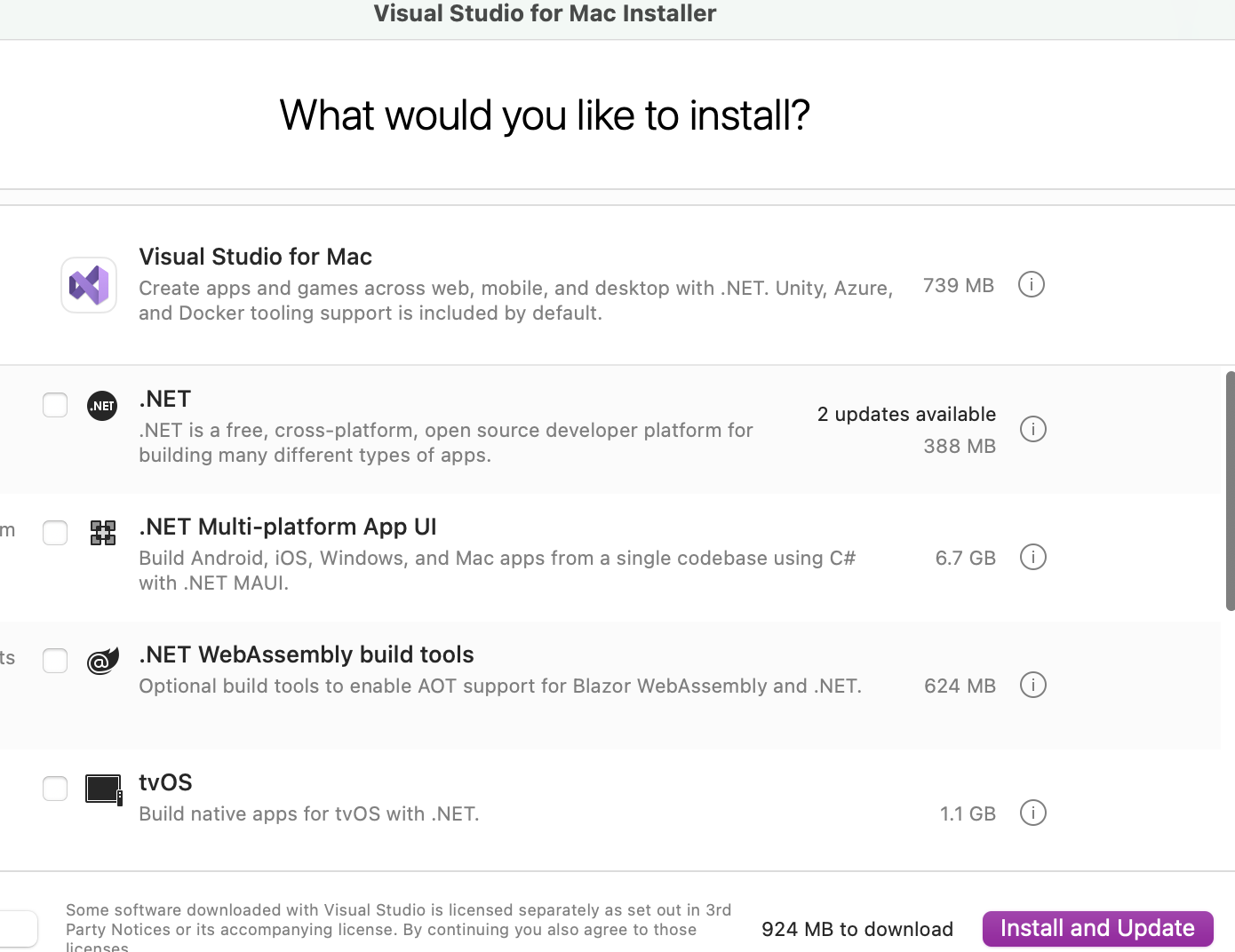
Task: Click the Visual Studio for Mac logo icon
Action: click(x=89, y=285)
